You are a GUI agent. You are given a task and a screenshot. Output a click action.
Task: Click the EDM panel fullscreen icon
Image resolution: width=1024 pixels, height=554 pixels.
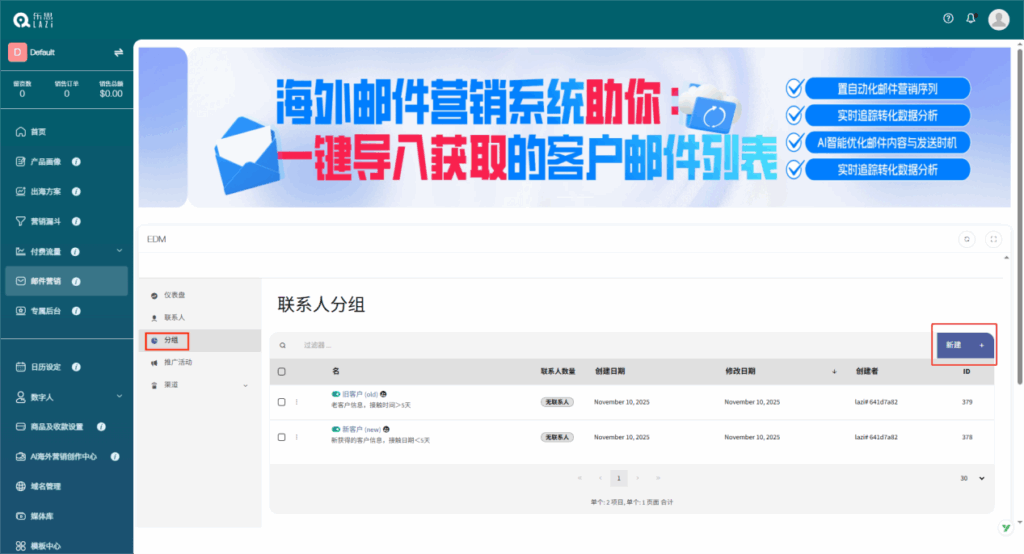(x=993, y=239)
